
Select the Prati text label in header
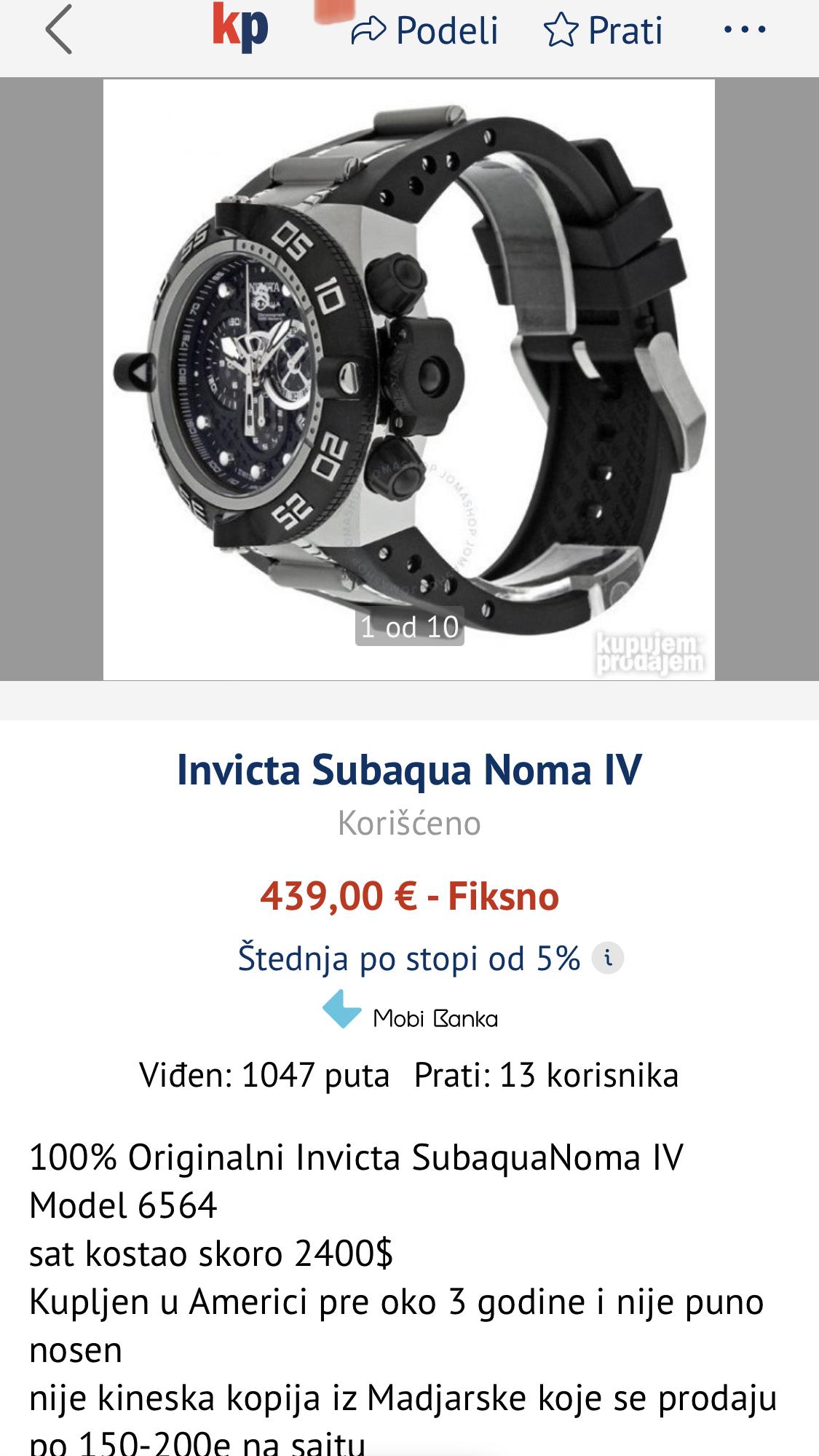(625, 31)
